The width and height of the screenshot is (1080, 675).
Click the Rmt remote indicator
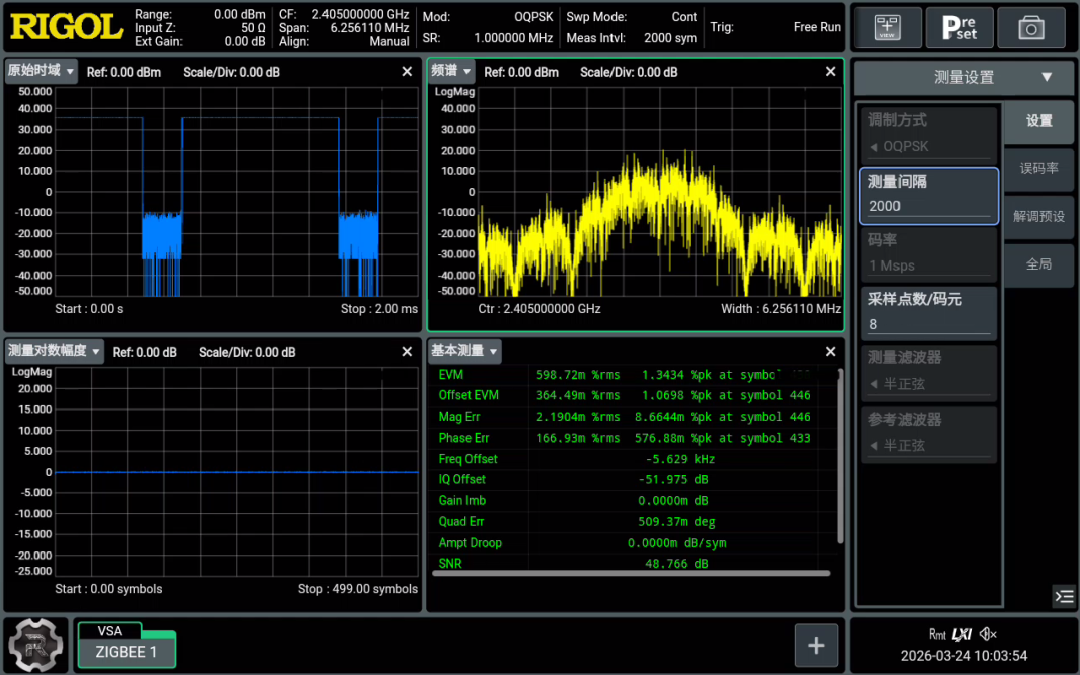pos(937,634)
